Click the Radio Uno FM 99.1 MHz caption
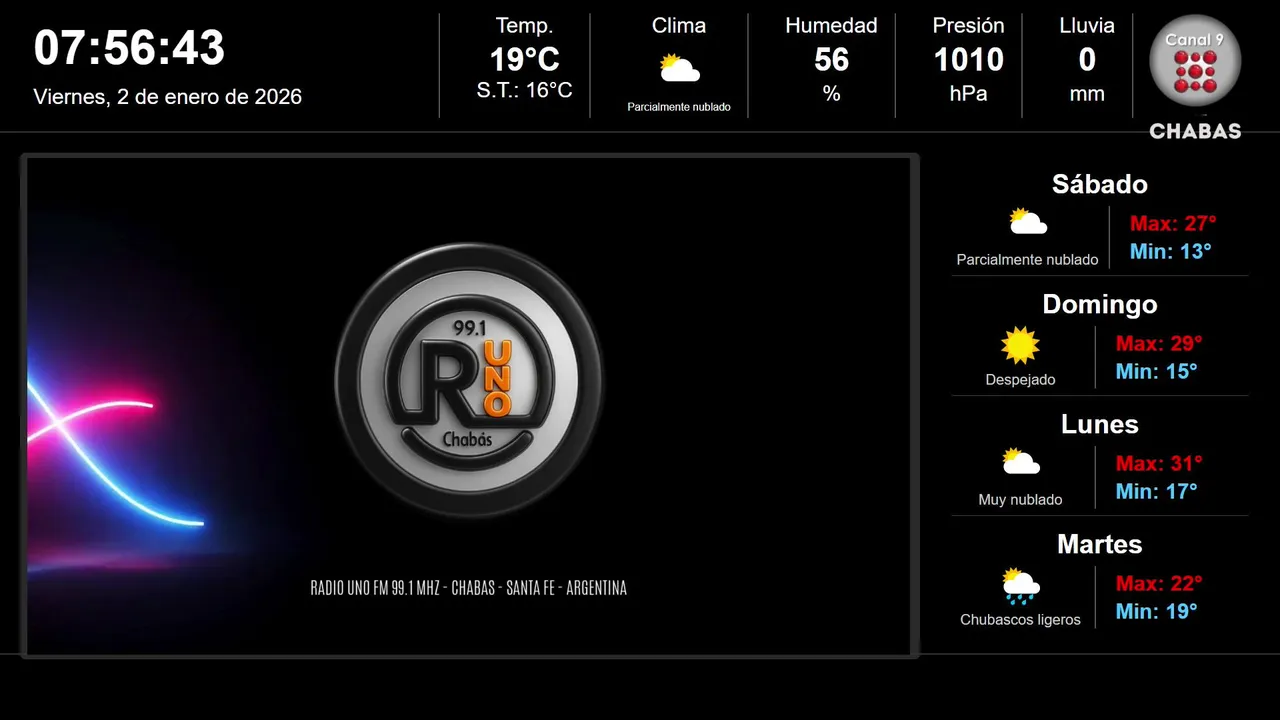This screenshot has width=1280, height=720. tap(469, 588)
